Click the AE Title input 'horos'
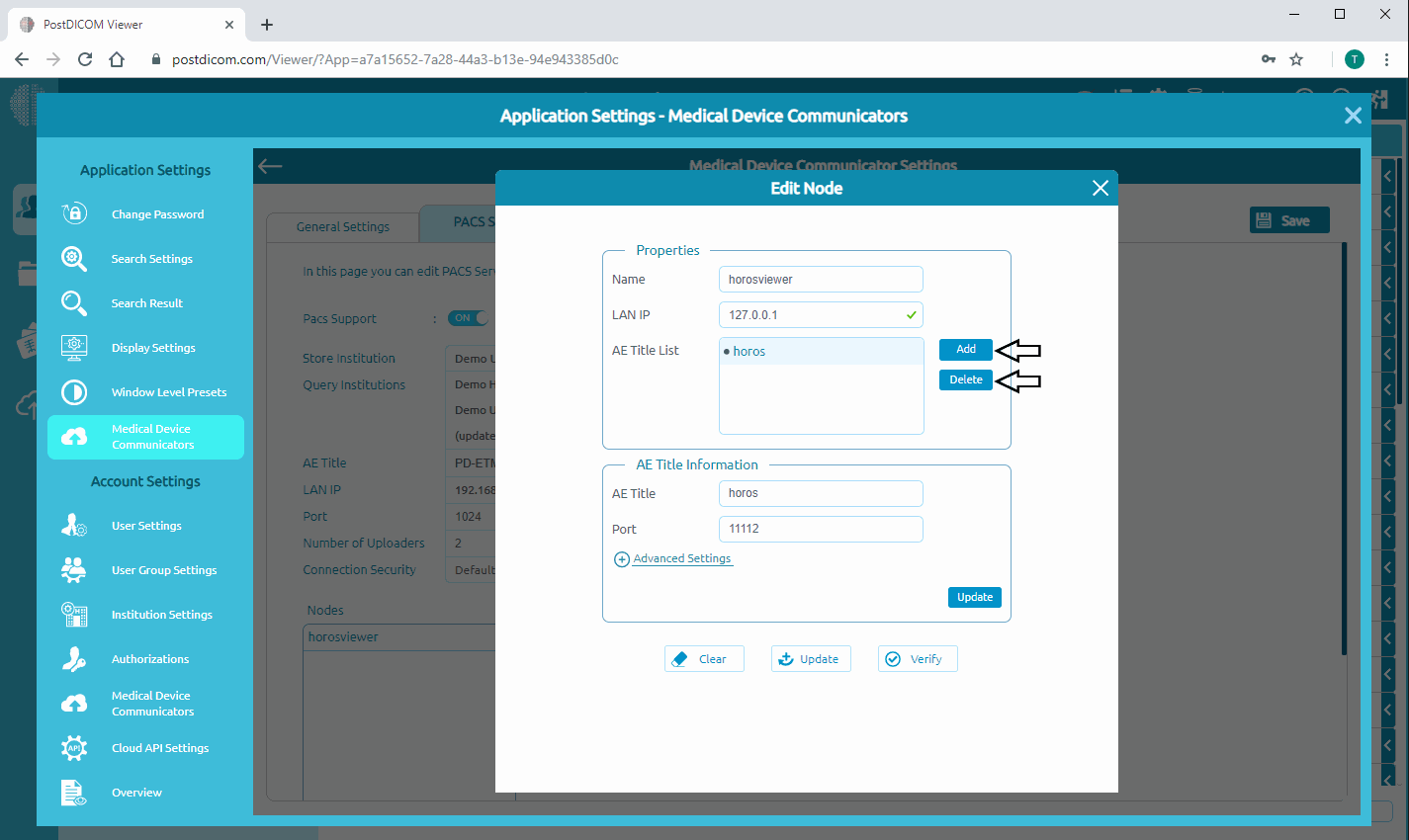Screen dimensions: 1409x840 [821, 493]
